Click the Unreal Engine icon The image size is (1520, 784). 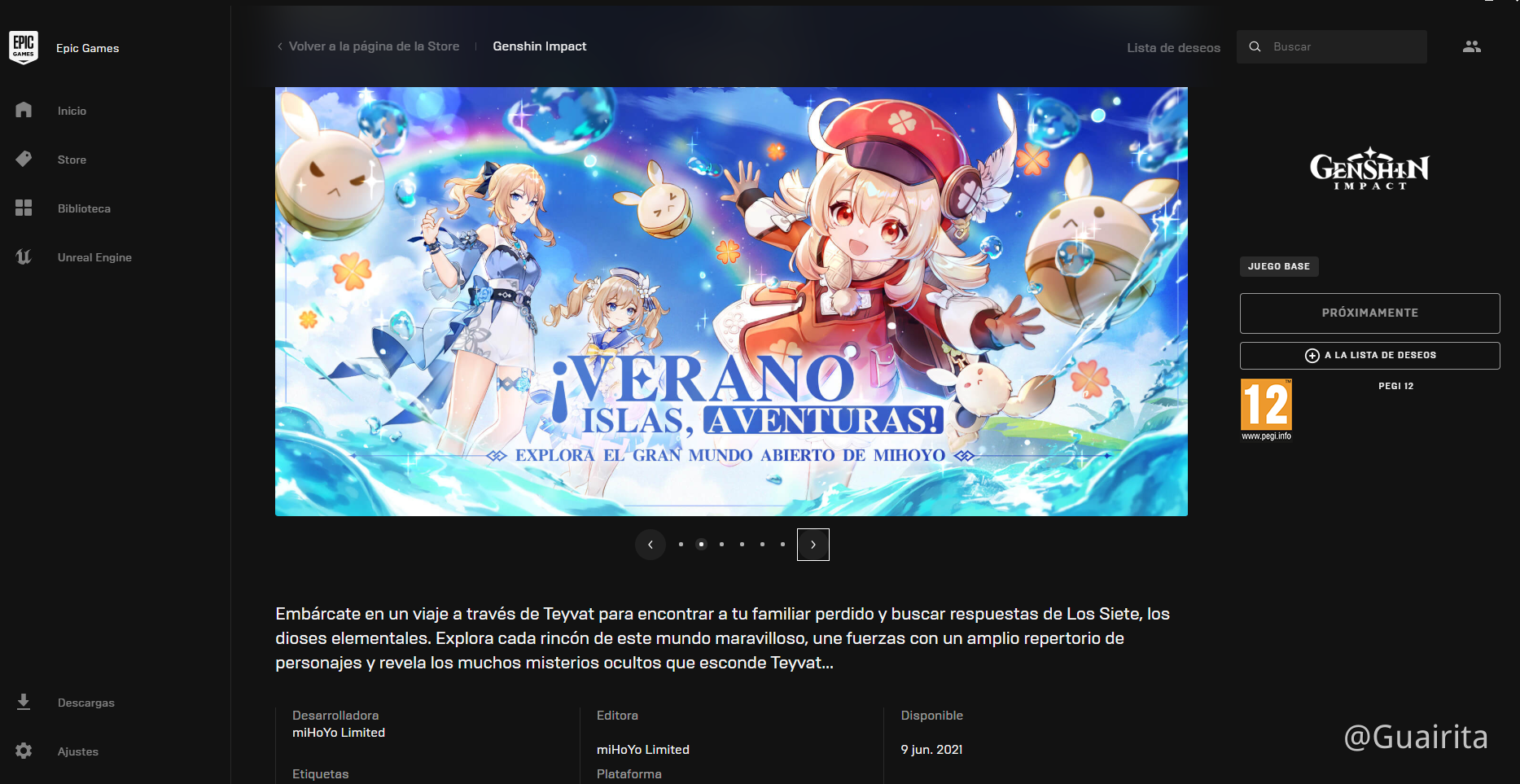click(24, 256)
